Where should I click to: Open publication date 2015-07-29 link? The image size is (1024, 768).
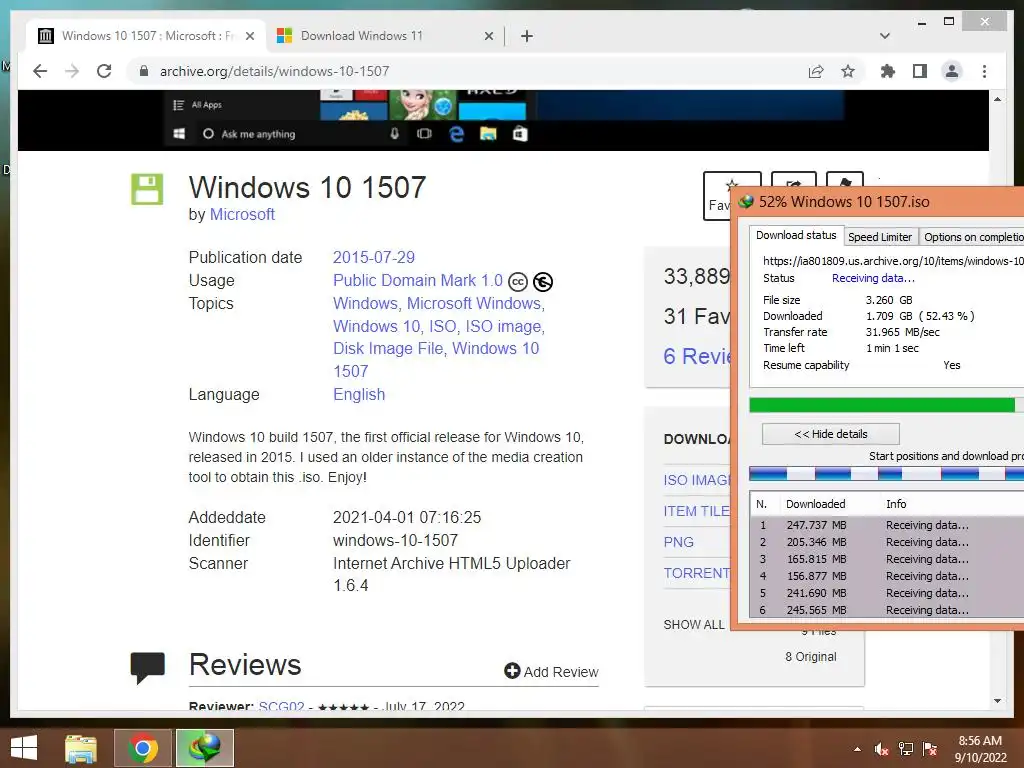point(374,257)
